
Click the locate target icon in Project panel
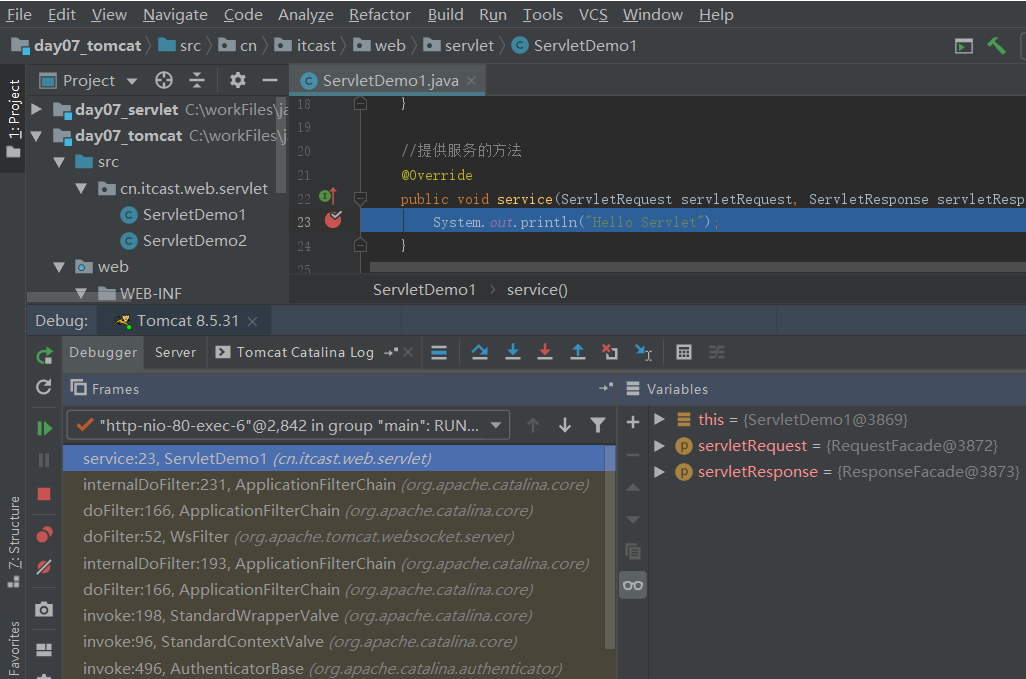pos(164,80)
